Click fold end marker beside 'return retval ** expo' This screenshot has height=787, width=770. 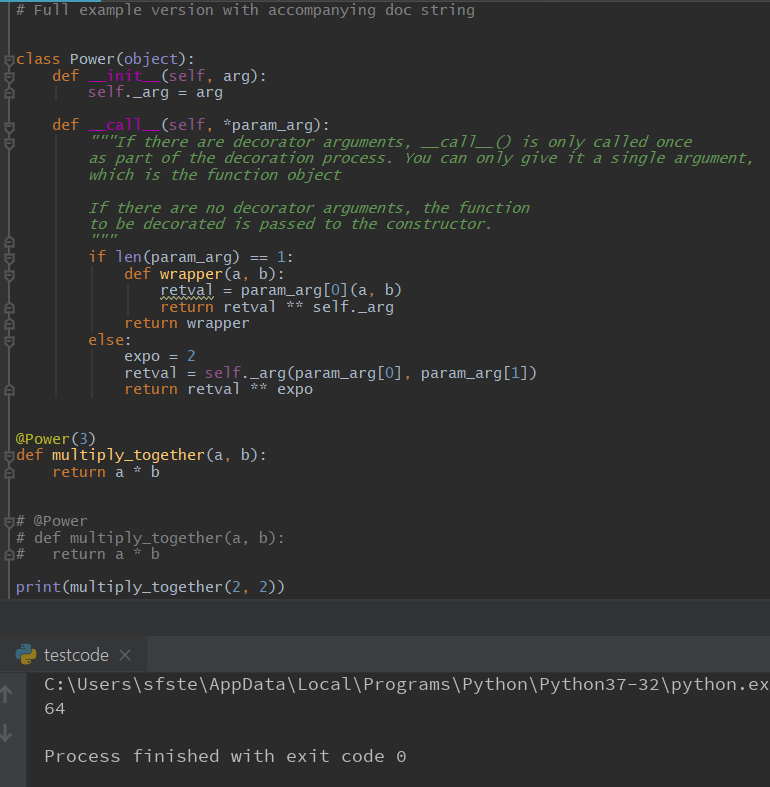click(9, 390)
